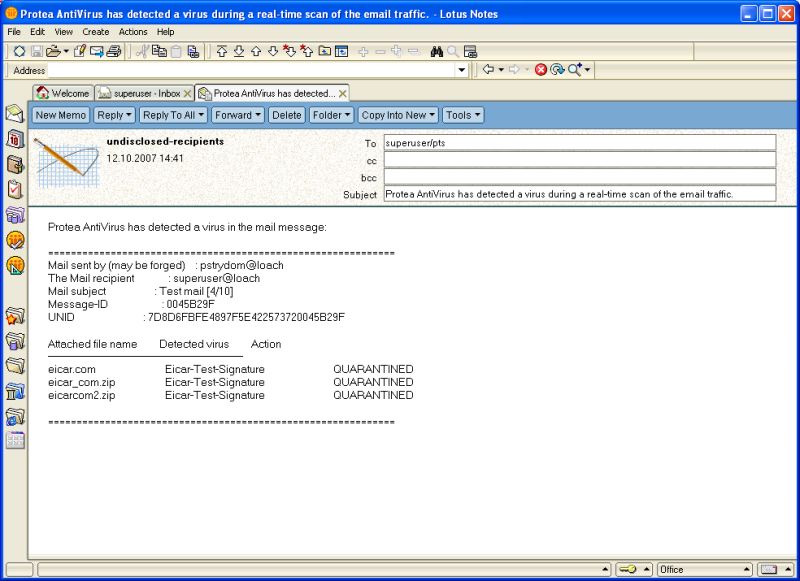Open the To Do clipboard icon
Screen dimensions: 800x581
pyautogui.click(x=15, y=189)
